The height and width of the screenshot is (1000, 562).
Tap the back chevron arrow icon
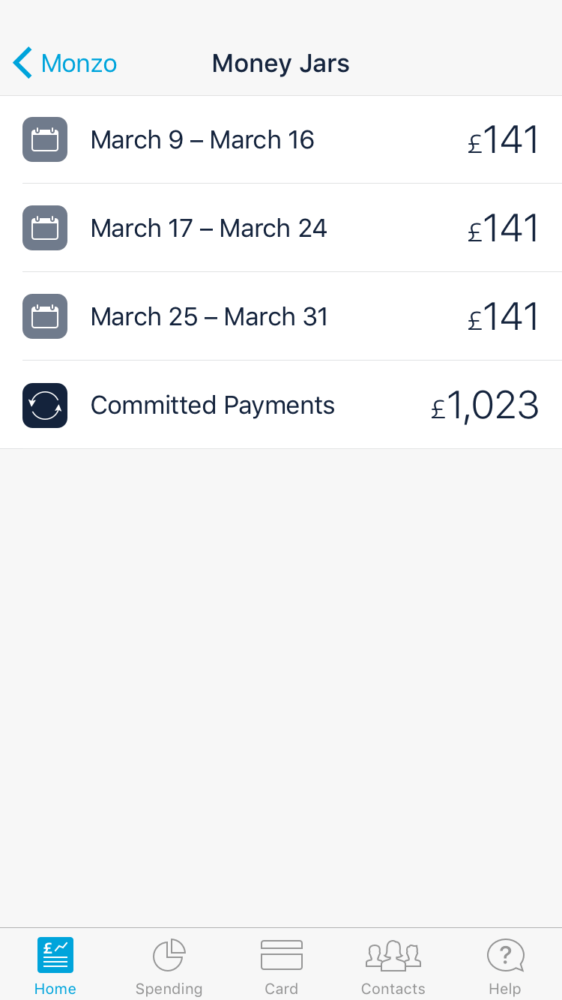click(x=22, y=63)
